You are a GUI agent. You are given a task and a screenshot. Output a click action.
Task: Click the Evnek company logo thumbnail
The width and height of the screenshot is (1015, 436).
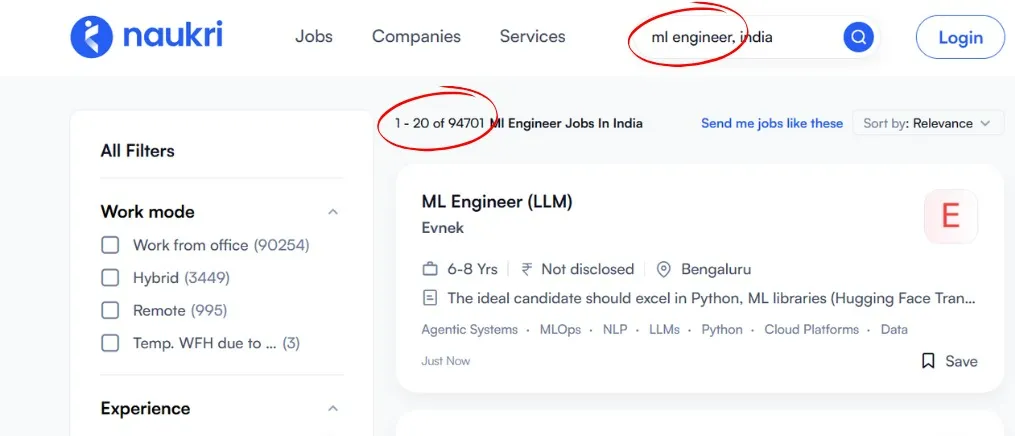coord(950,216)
